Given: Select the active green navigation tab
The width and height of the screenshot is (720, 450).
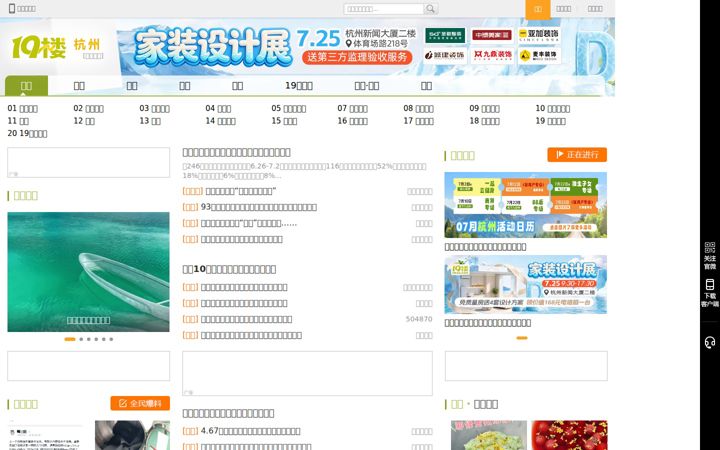Looking at the screenshot, I should (x=26, y=86).
